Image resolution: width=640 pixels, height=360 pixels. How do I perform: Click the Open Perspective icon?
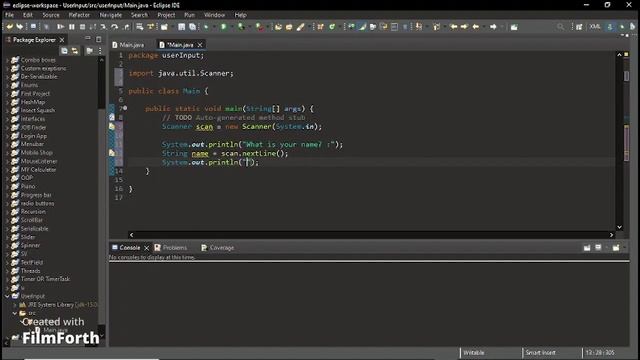click(579, 27)
